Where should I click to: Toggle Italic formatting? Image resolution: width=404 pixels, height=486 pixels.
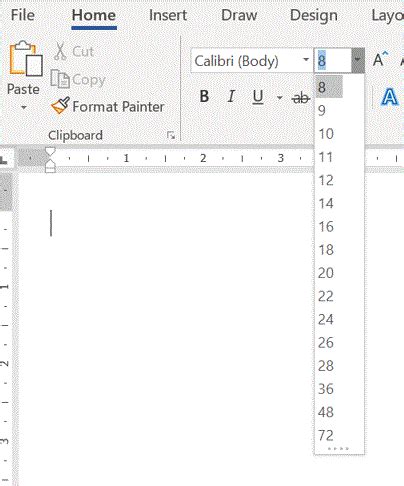[231, 97]
